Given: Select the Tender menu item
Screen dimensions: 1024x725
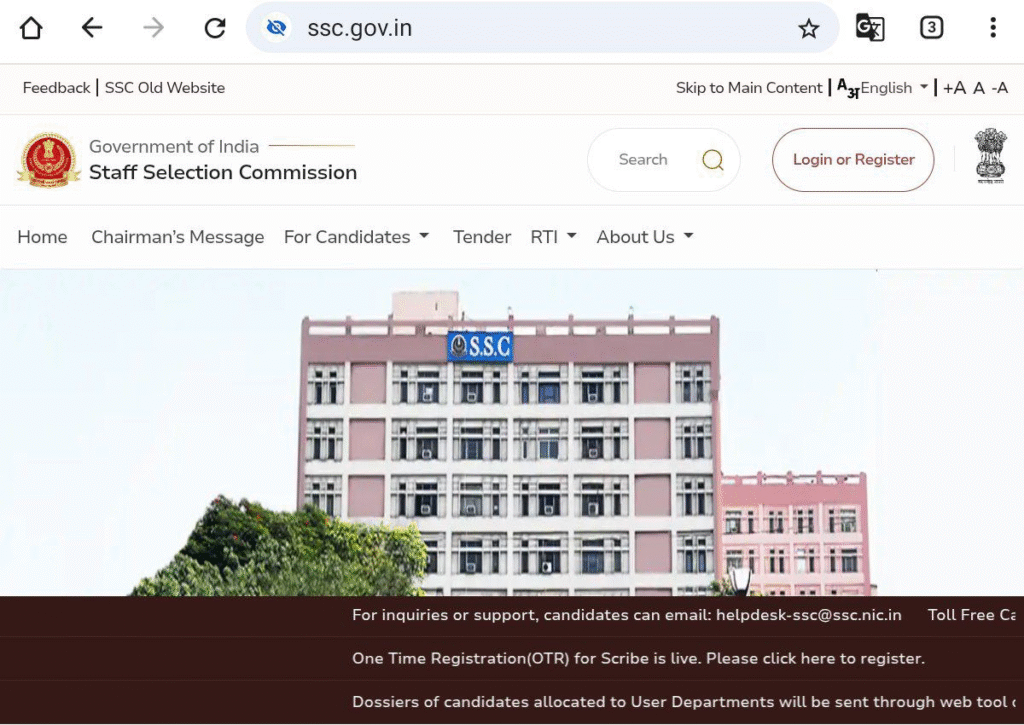Looking at the screenshot, I should 482,236.
